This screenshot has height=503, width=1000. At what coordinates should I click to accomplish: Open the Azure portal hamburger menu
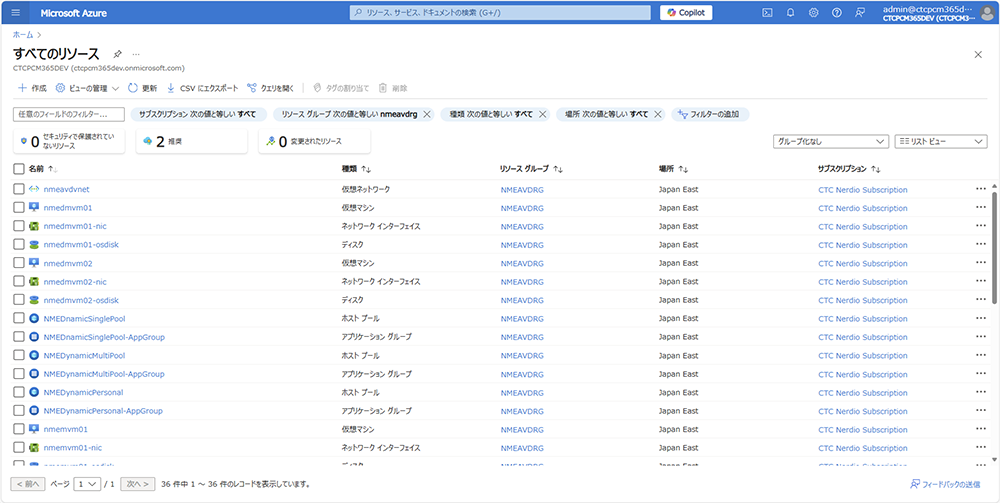16,13
